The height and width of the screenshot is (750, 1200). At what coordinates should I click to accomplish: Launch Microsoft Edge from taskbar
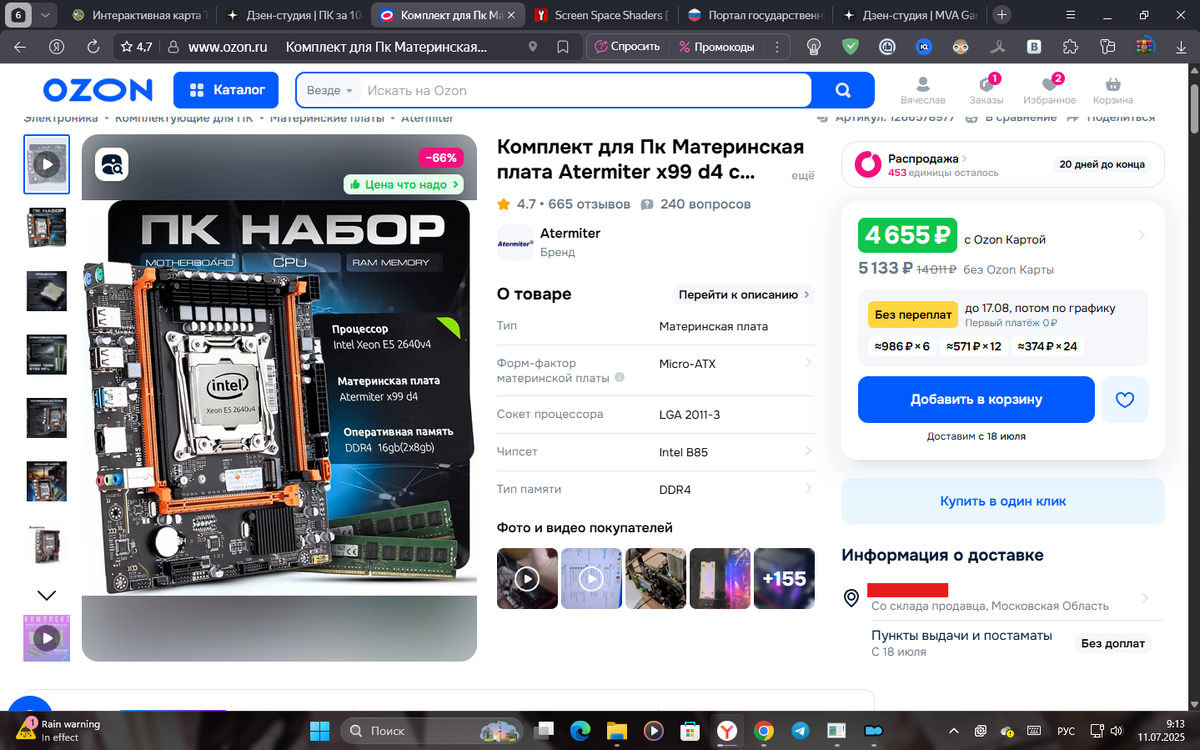tap(579, 730)
